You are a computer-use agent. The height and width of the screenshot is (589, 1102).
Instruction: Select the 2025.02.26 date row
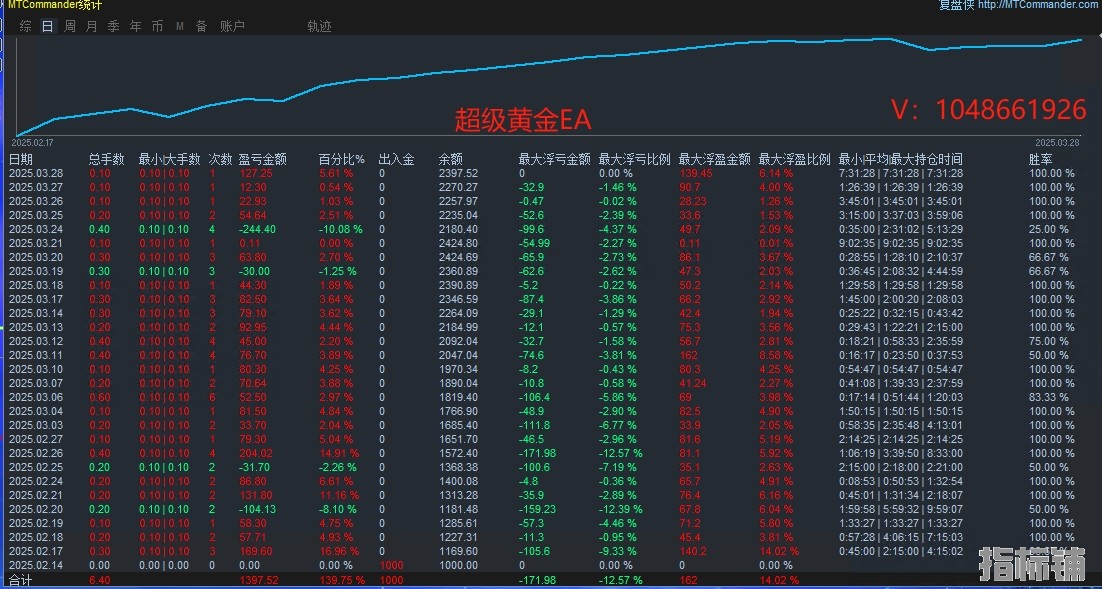coord(36,453)
